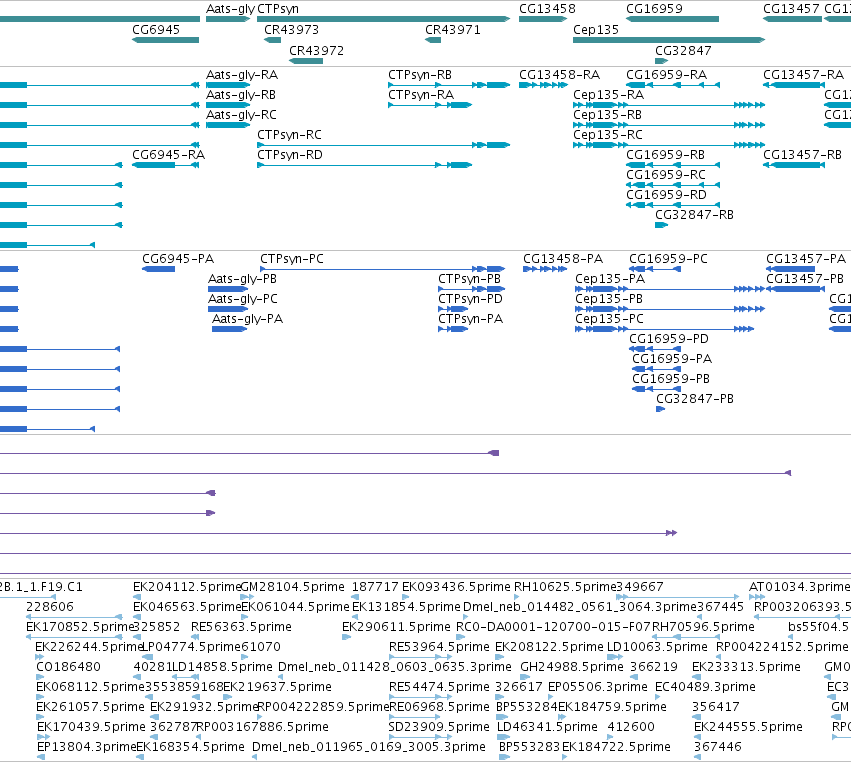Click EST EK290611.5prime
Screen dimensions: 851x762
[x=396, y=627]
